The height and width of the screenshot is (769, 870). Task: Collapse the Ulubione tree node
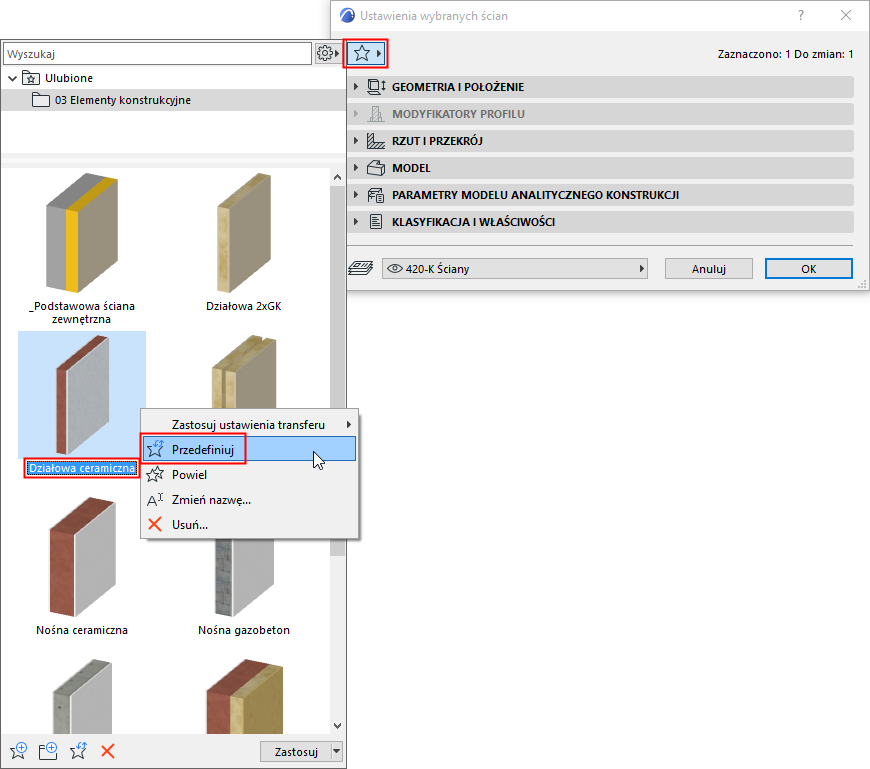pos(12,77)
